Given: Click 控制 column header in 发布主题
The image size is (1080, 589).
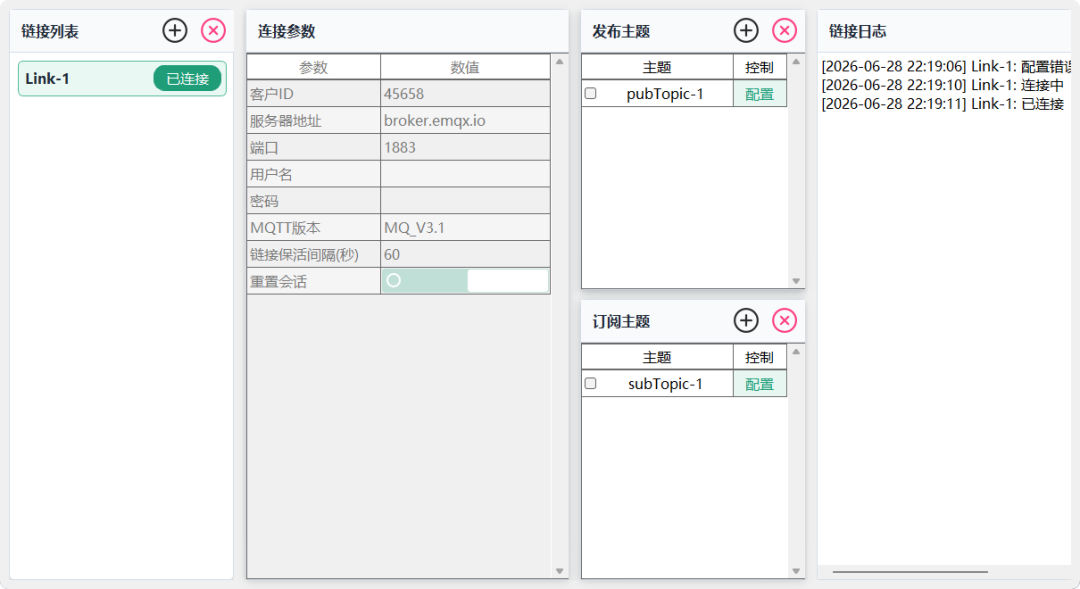Looking at the screenshot, I should pos(760,68).
